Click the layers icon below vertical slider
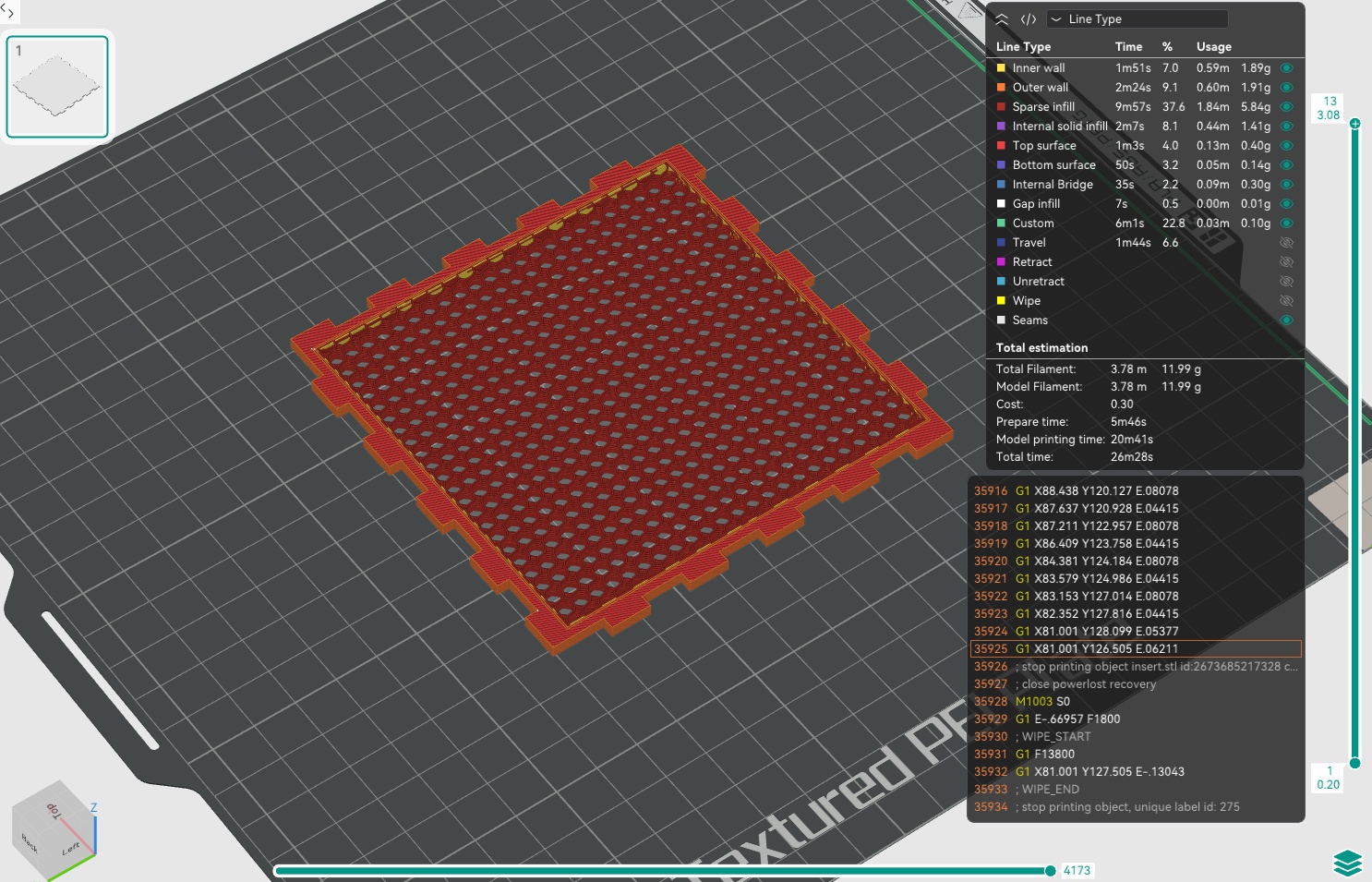 (x=1348, y=864)
